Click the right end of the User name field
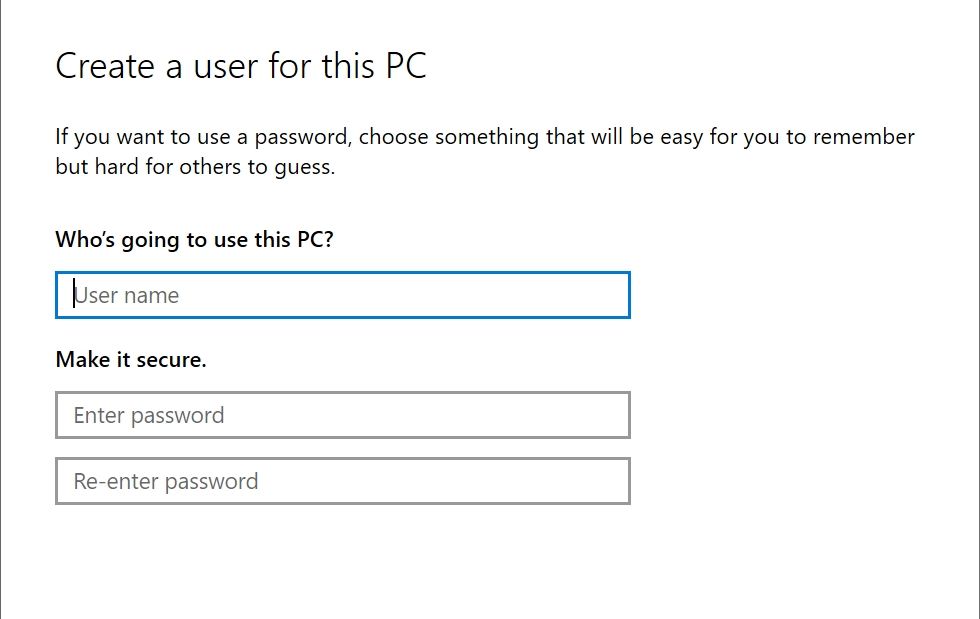Screen dimensions: 980x619 (610, 296)
